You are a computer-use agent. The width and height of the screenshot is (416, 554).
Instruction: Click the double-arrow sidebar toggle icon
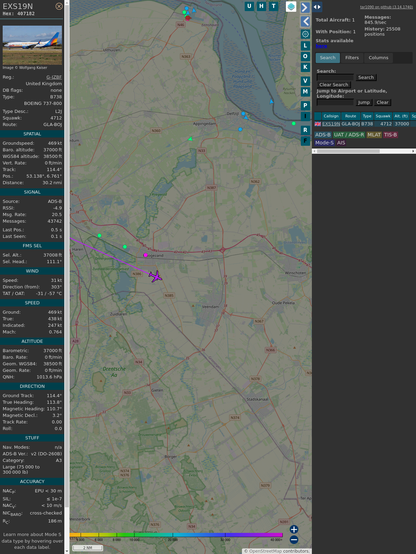(x=317, y=7)
